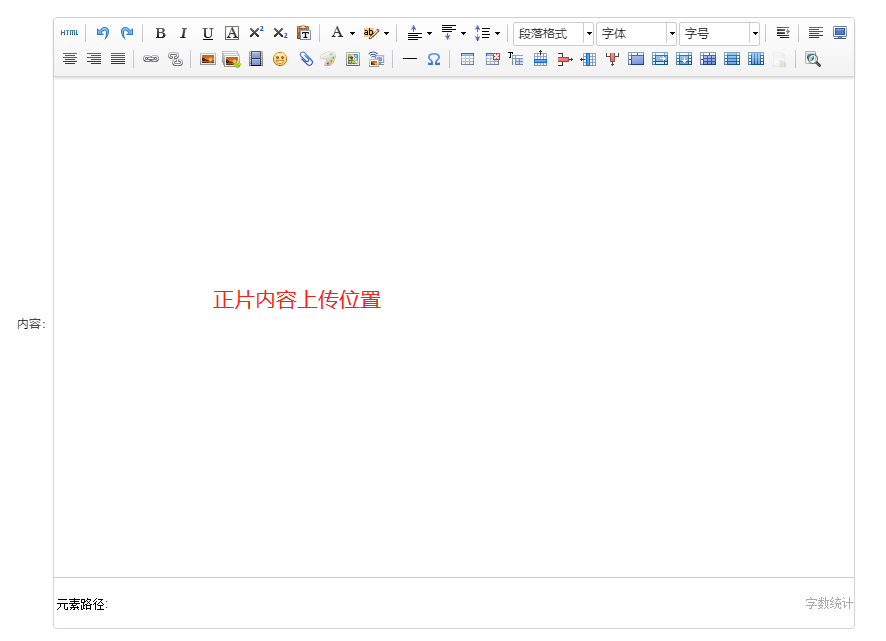Image resolution: width=886 pixels, height=641 pixels.
Task: Insert table row before
Action: [541, 58]
